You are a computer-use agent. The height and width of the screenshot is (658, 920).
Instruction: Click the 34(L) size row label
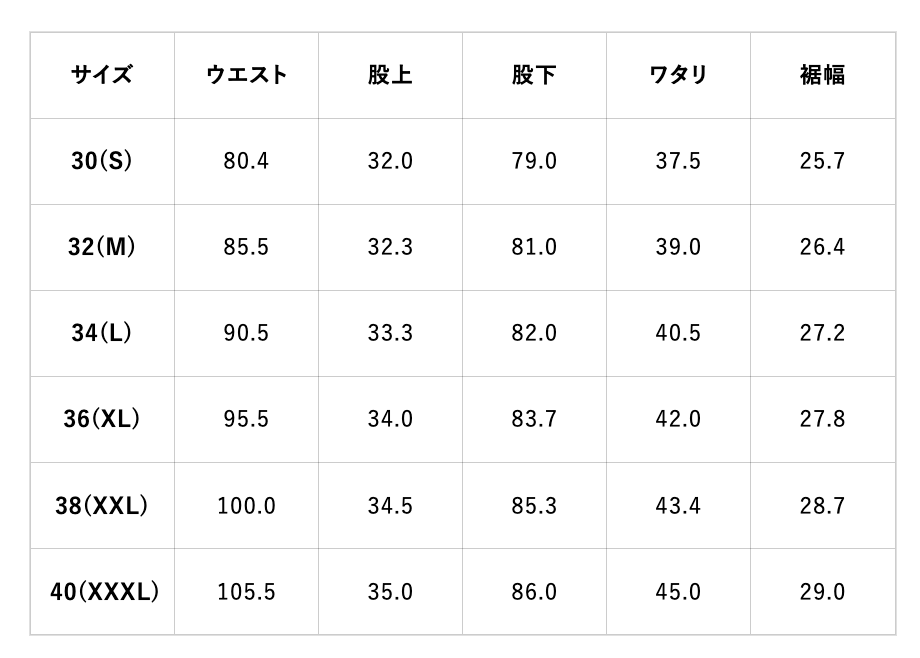click(102, 333)
